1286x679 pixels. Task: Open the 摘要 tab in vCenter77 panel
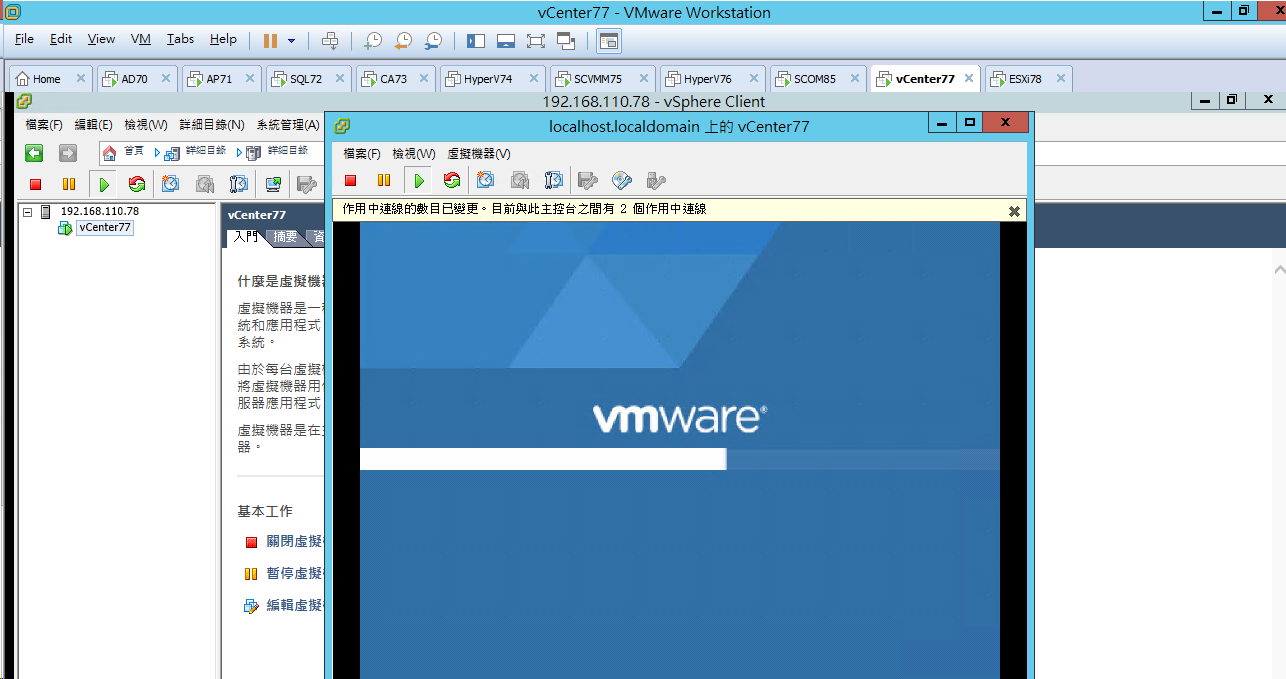tap(285, 237)
